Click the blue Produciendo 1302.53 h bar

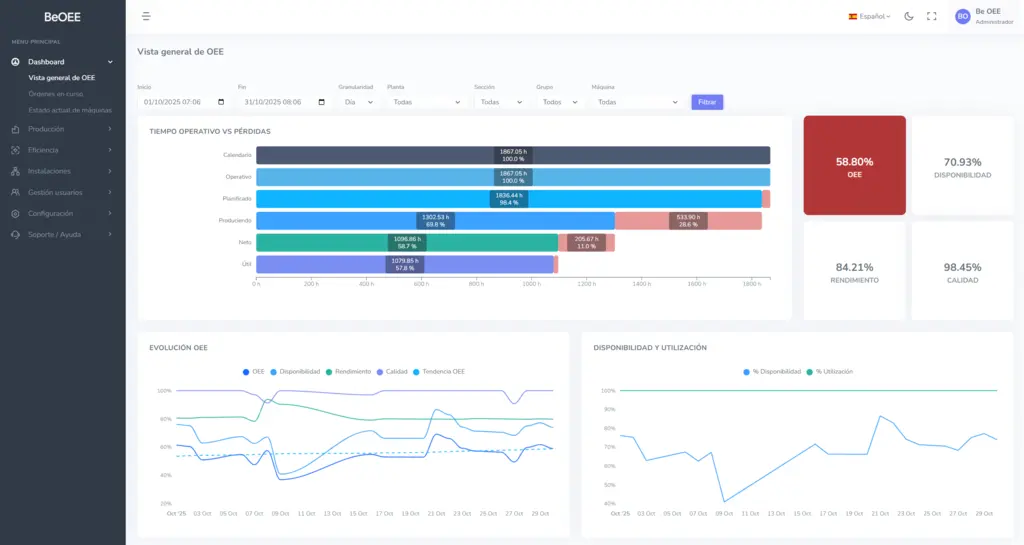tap(435, 221)
